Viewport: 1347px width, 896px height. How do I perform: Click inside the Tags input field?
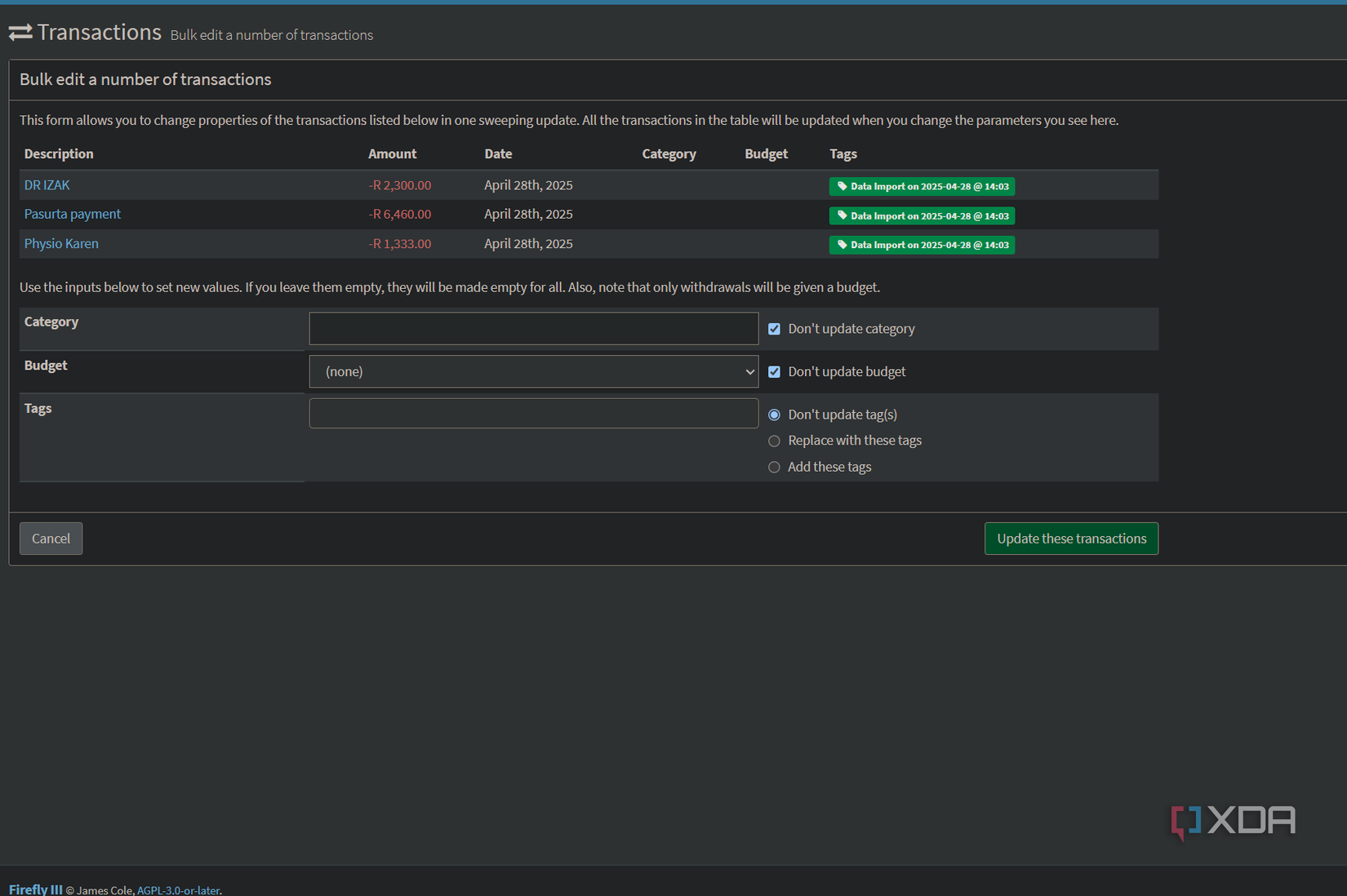click(x=534, y=413)
